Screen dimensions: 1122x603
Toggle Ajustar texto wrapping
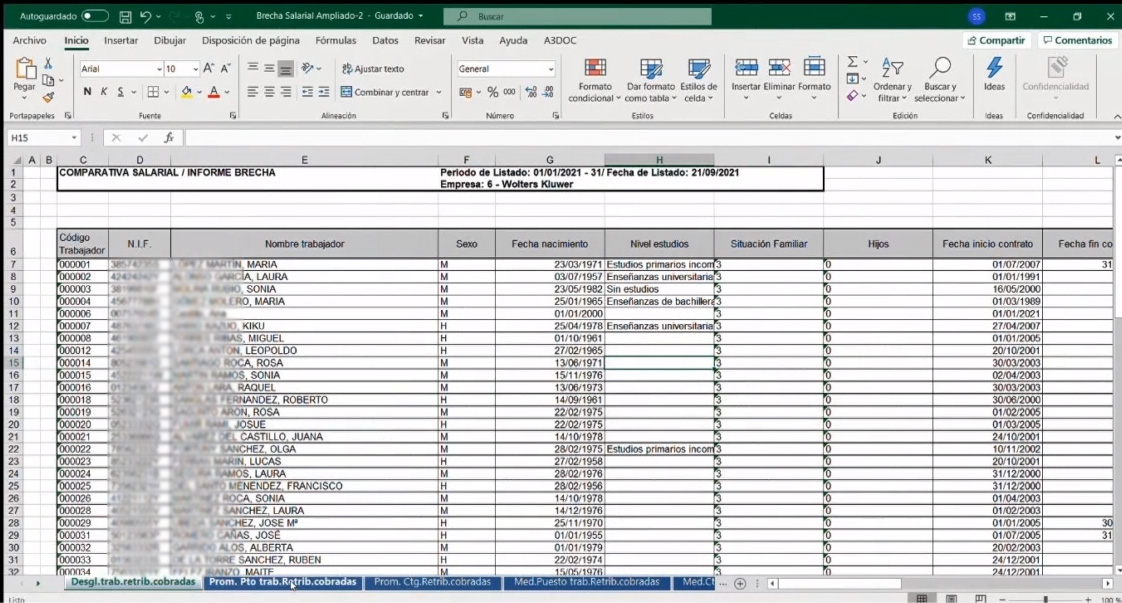click(x=372, y=69)
